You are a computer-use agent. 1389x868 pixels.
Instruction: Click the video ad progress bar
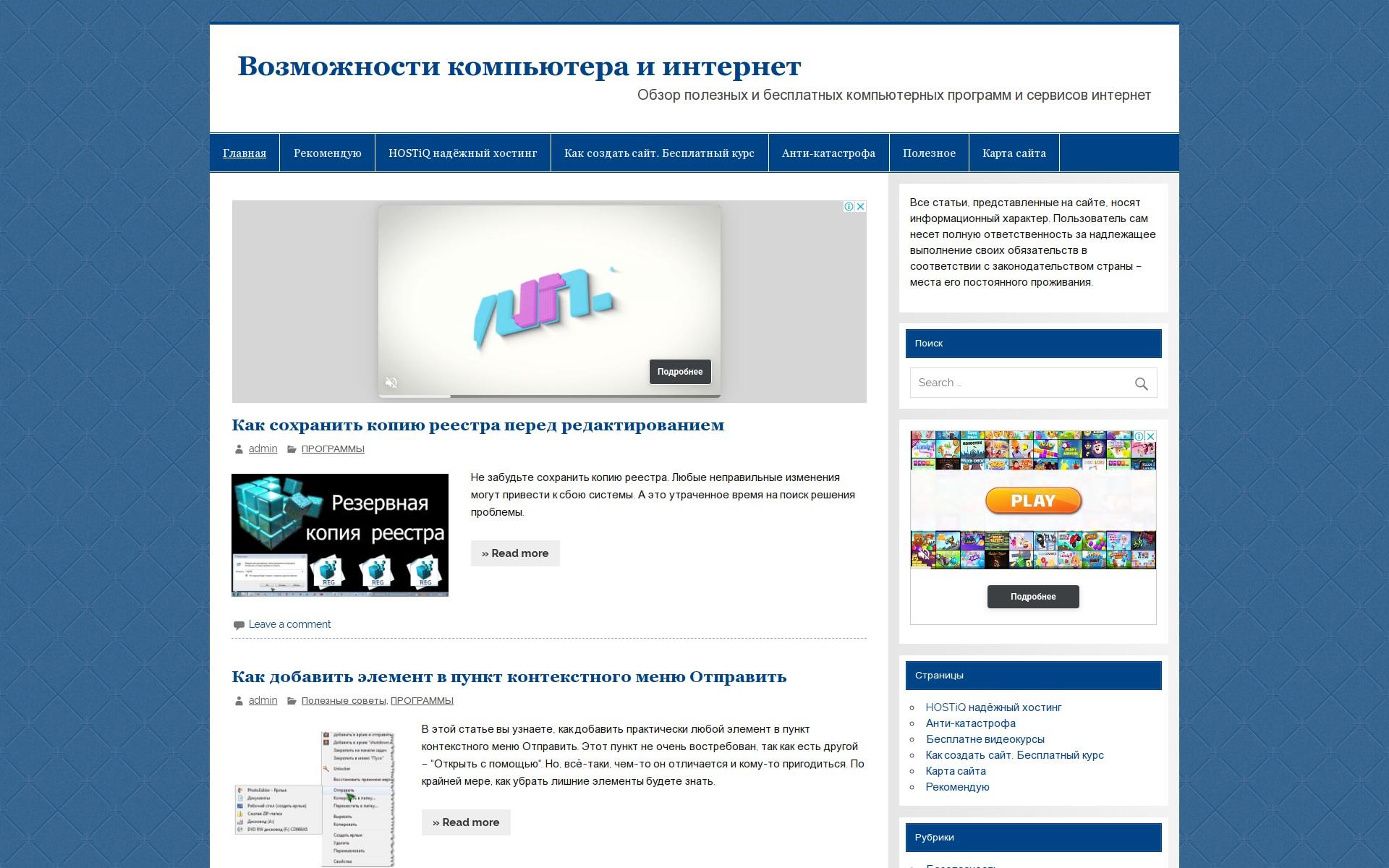click(548, 396)
